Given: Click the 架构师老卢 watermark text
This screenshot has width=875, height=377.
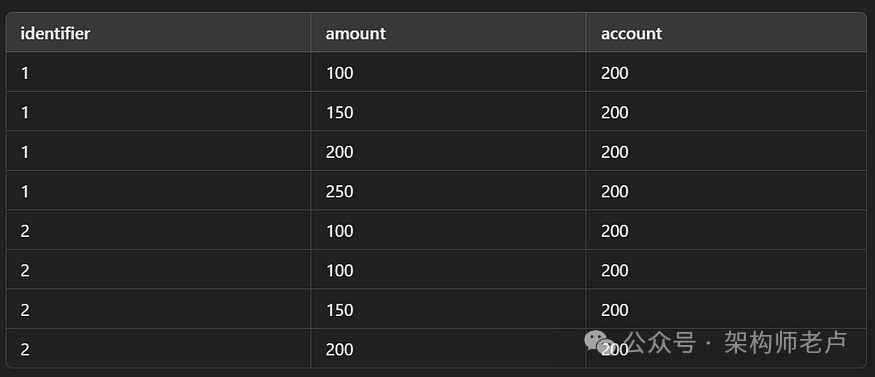Looking at the screenshot, I should (786, 342).
